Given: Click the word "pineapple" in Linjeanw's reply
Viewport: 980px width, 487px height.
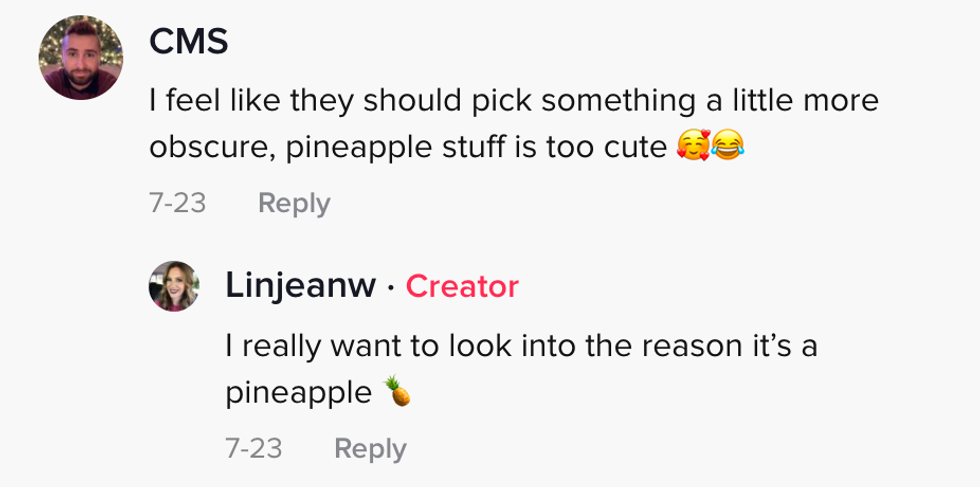Looking at the screenshot, I should (298, 393).
